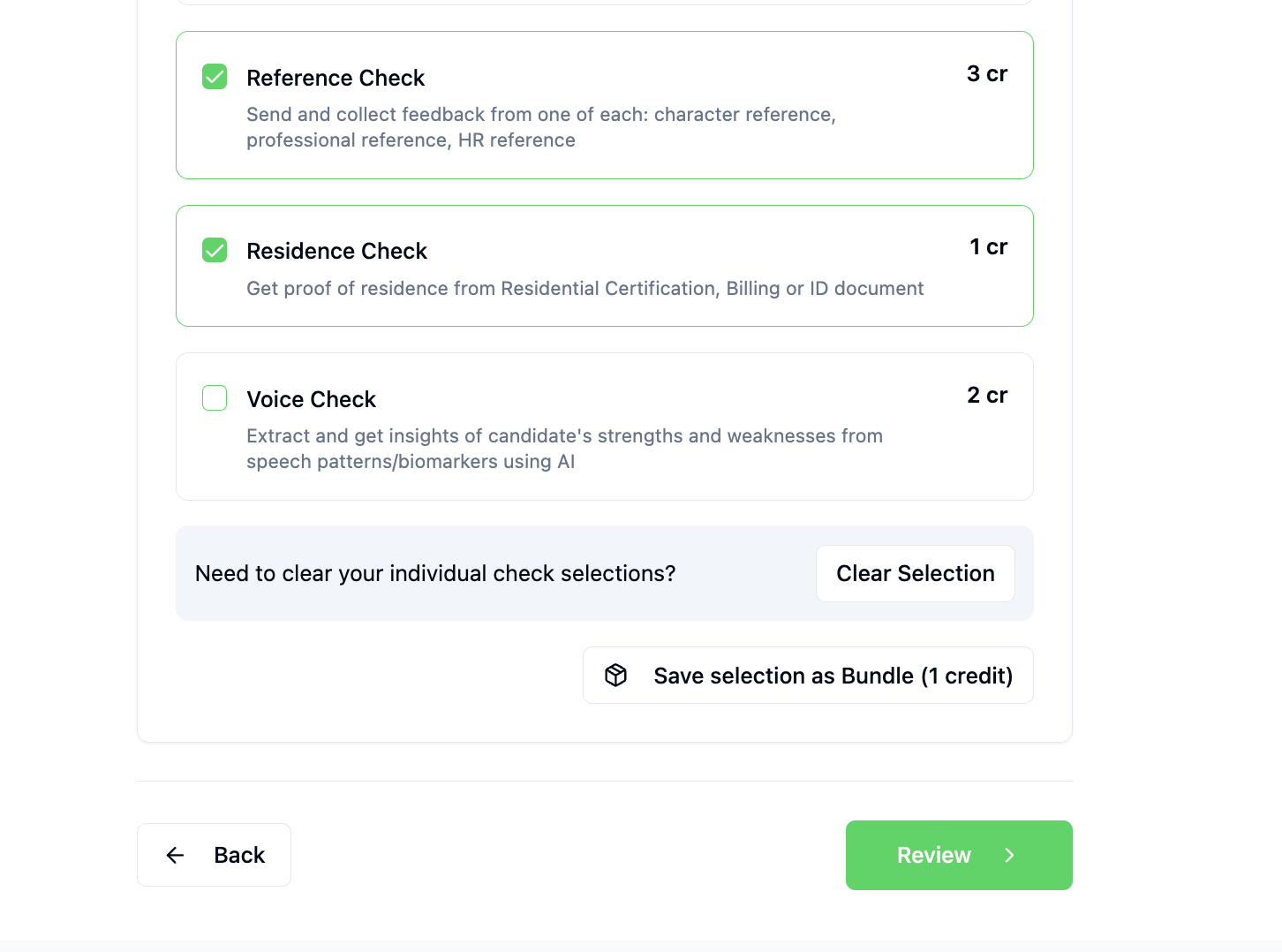This screenshot has width=1282, height=952.
Task: Deselect the Residence Check checkbox
Action: click(x=215, y=250)
